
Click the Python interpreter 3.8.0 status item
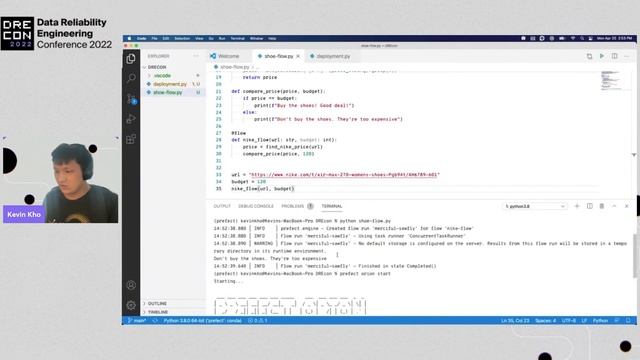pyautogui.click(x=202, y=320)
